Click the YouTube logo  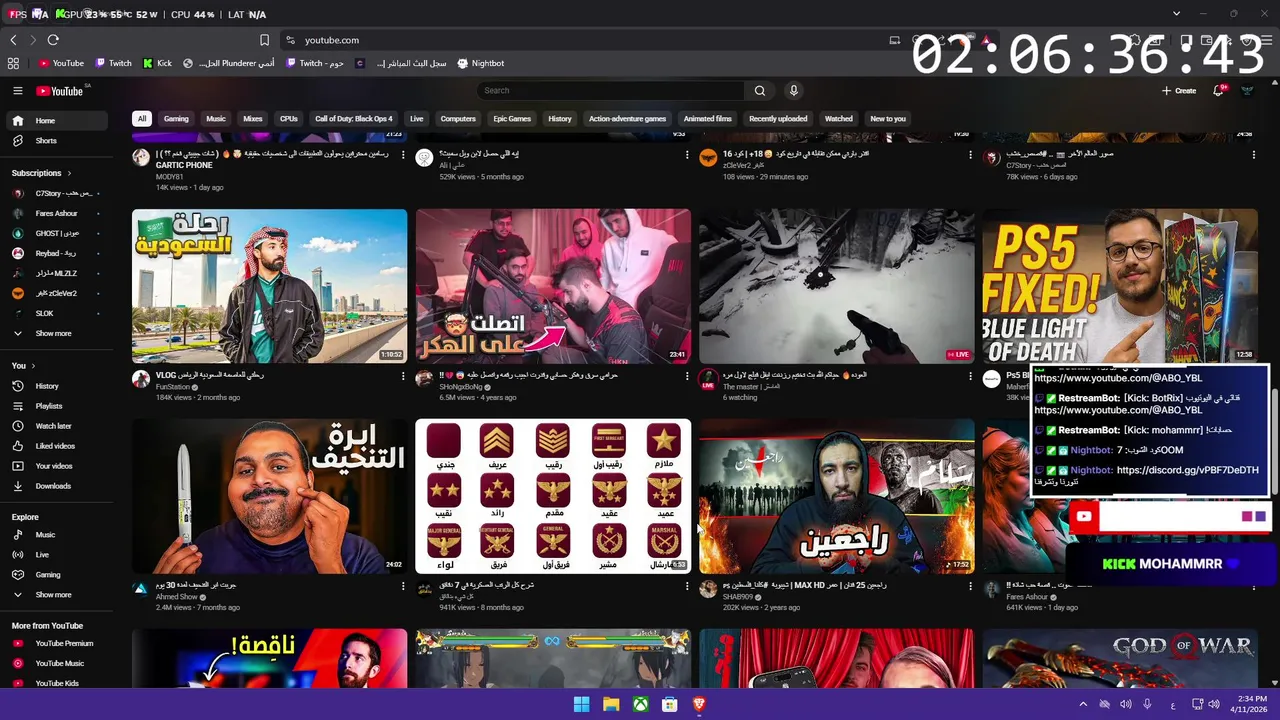tap(60, 91)
